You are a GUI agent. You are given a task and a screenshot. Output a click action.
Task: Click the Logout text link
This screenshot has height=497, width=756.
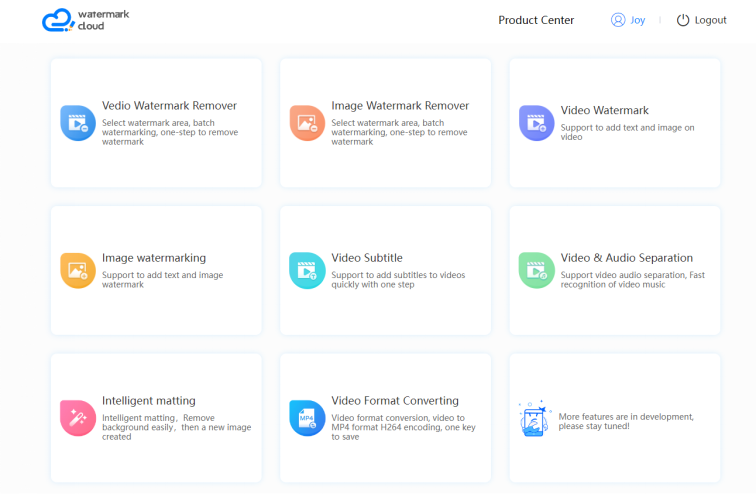[710, 20]
